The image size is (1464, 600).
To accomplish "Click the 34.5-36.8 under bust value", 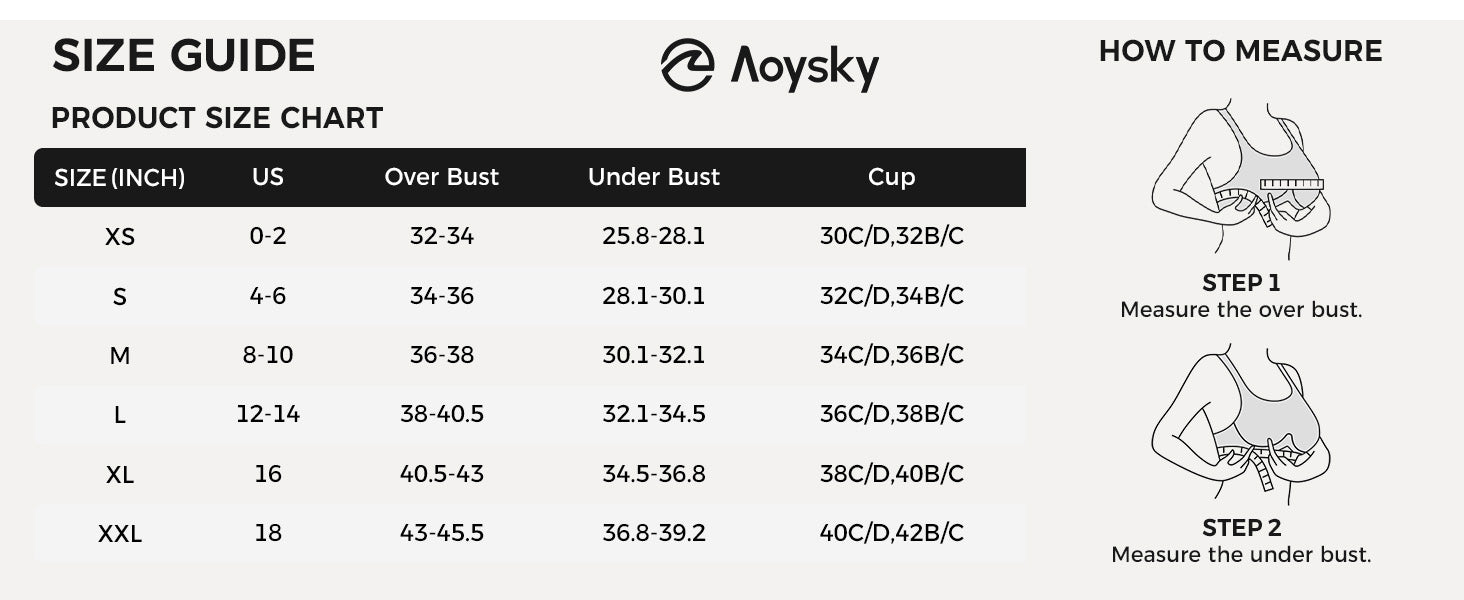I will pyautogui.click(x=654, y=473).
